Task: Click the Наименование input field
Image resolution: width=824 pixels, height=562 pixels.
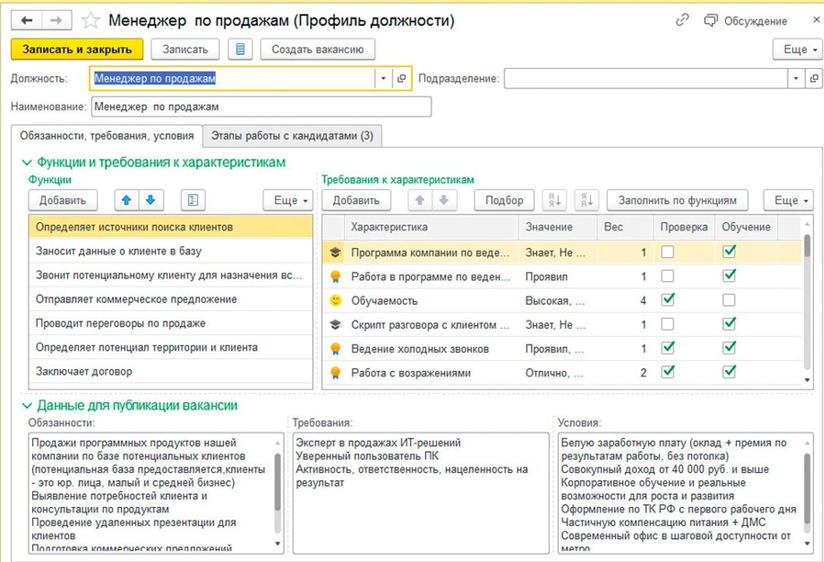Action: pyautogui.click(x=261, y=107)
